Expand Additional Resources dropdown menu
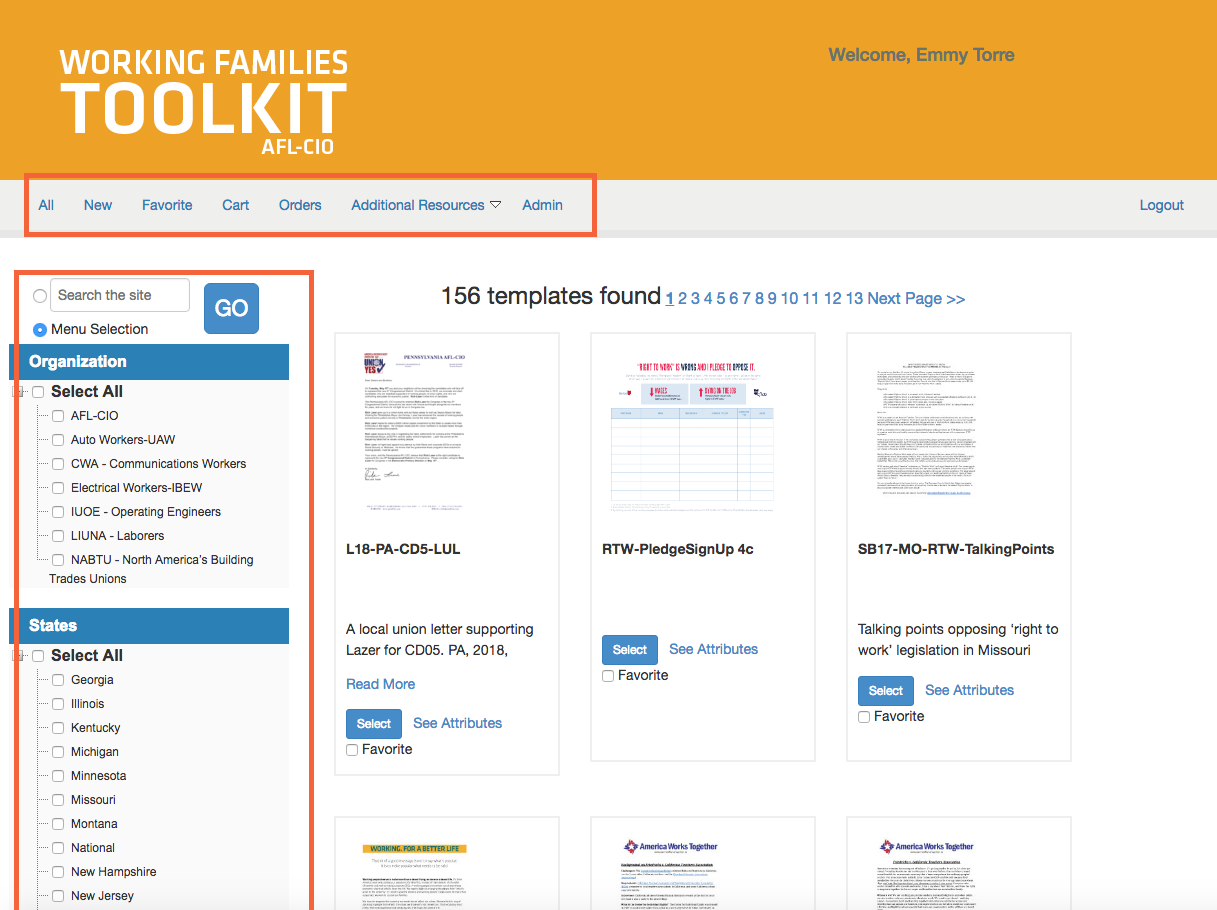Image resolution: width=1217 pixels, height=910 pixels. click(426, 205)
